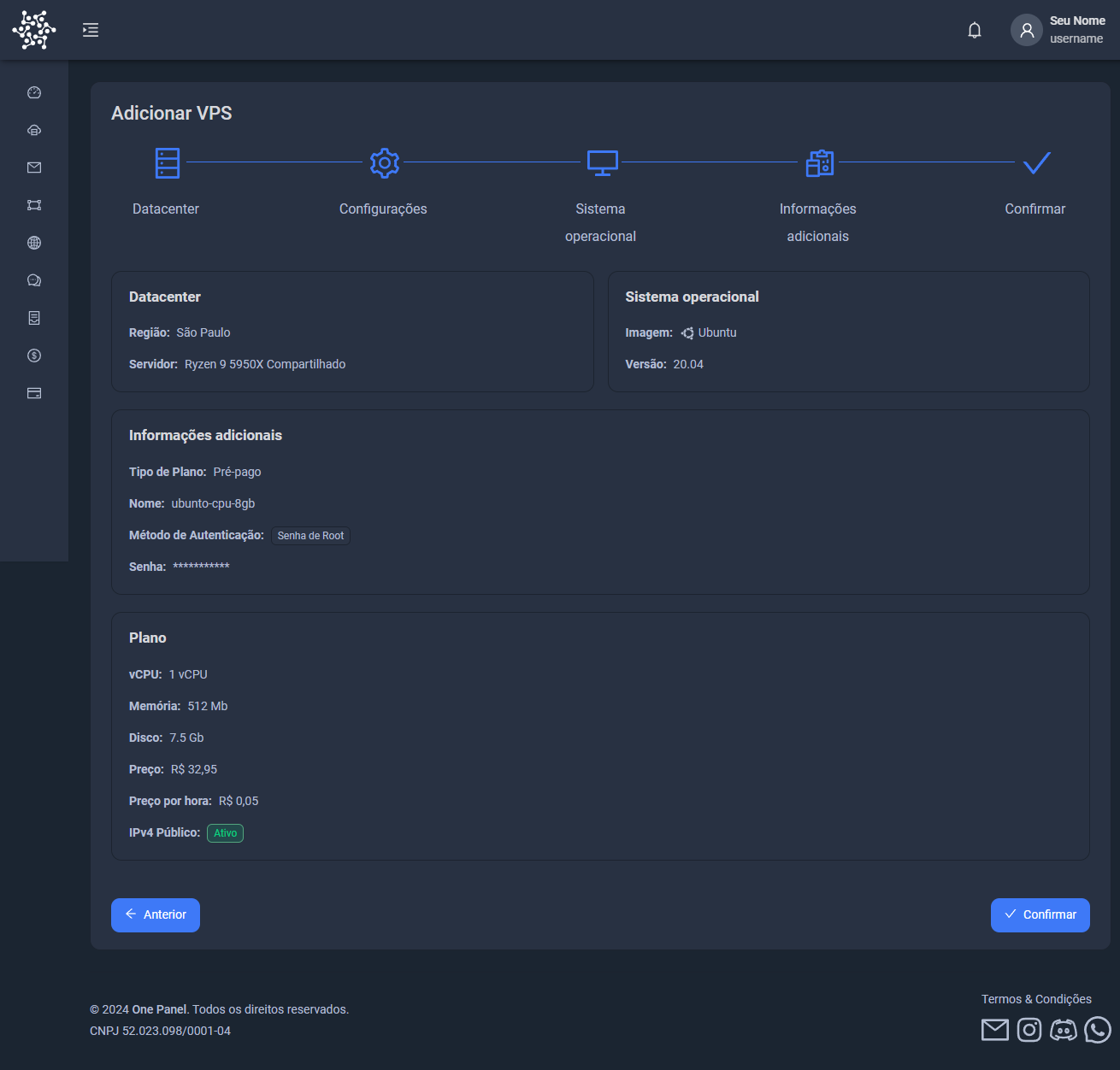Image resolution: width=1120 pixels, height=1070 pixels.
Task: Select the 1 vCPU value
Action: point(188,674)
